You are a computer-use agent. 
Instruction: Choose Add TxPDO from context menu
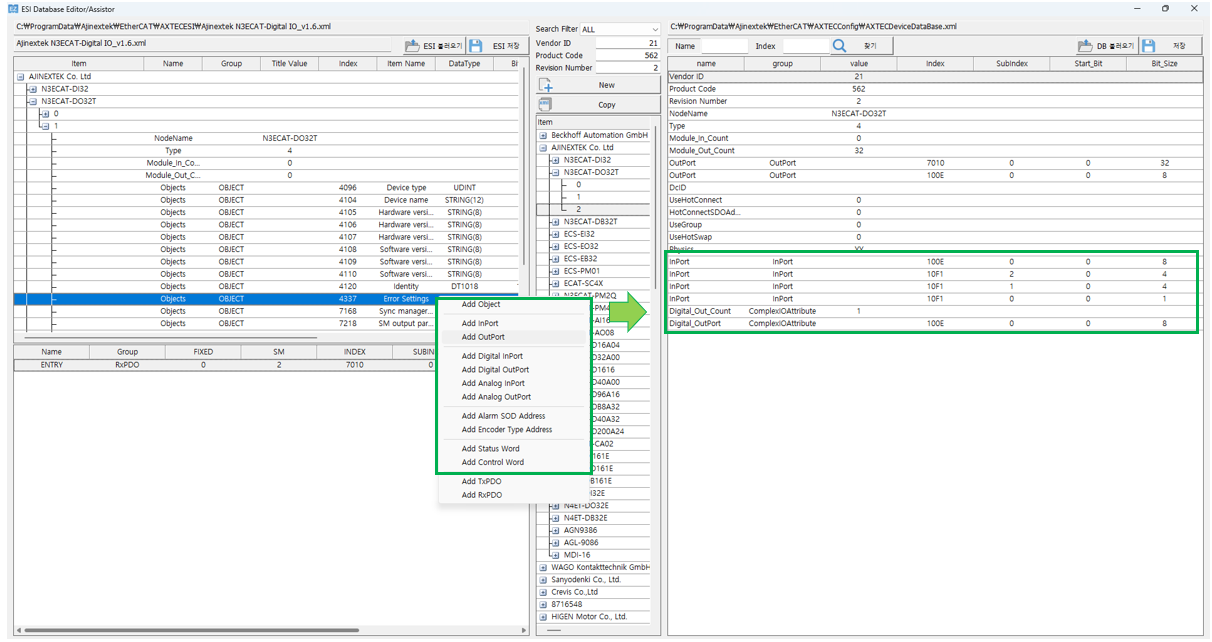click(x=512, y=482)
